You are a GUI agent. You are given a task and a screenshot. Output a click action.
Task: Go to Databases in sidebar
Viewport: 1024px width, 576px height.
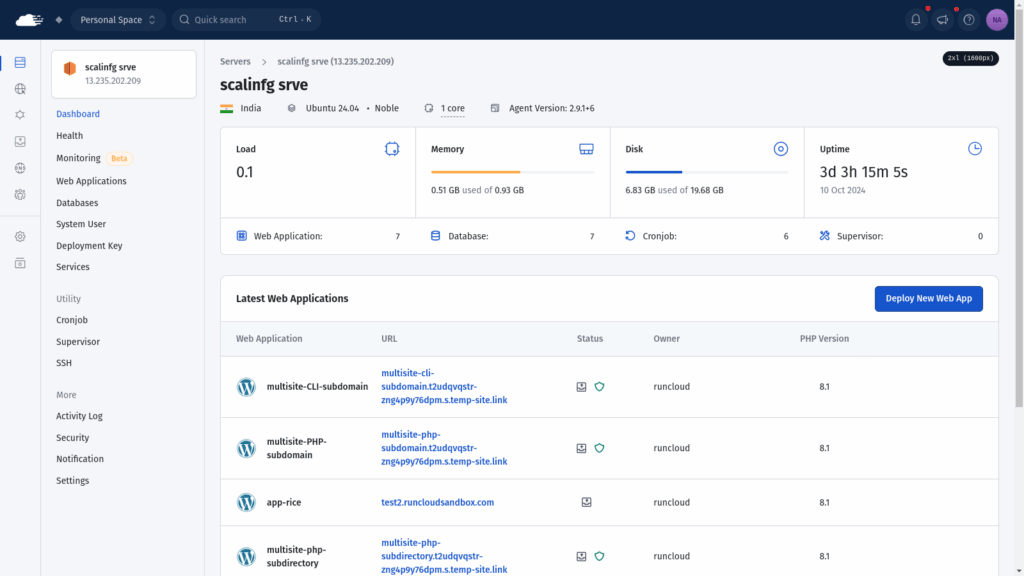click(77, 203)
